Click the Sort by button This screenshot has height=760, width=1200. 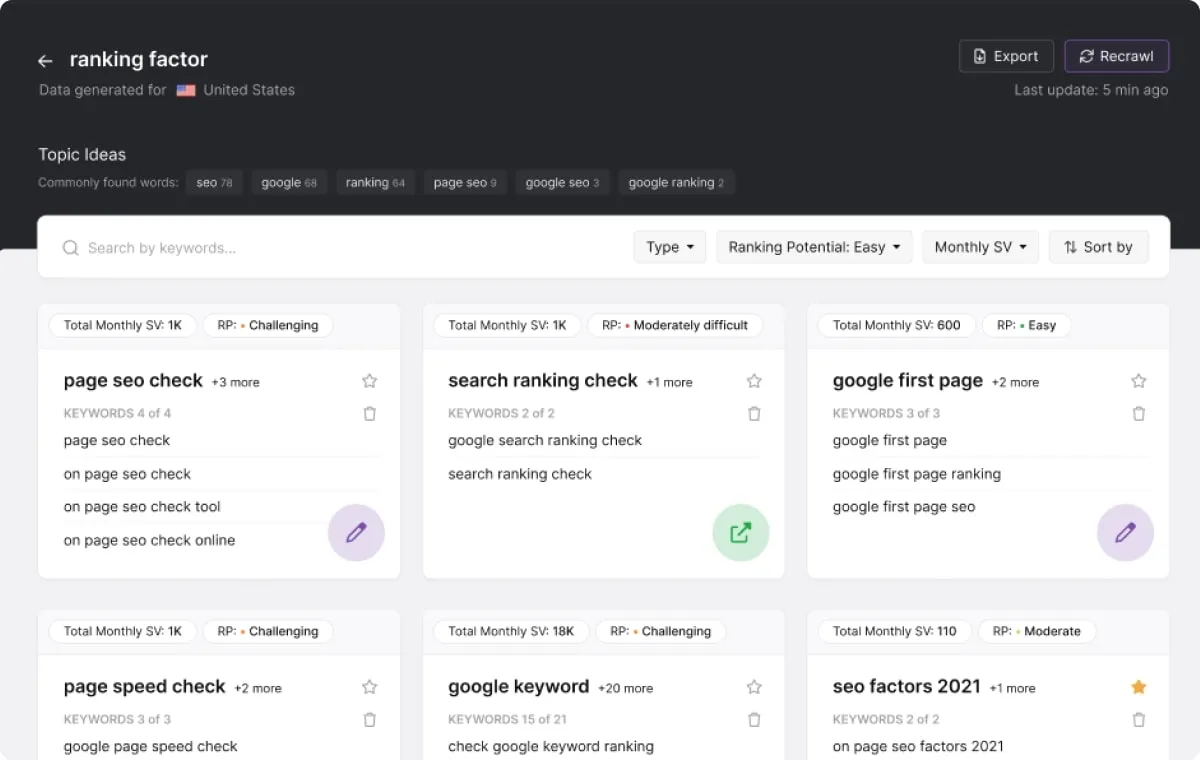pyautogui.click(x=1098, y=247)
